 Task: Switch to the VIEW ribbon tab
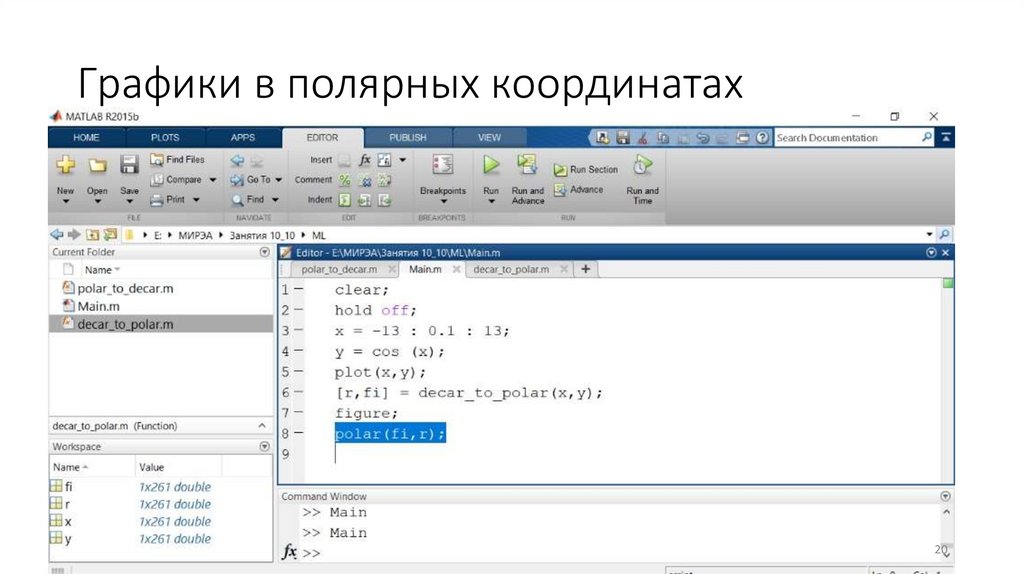click(x=489, y=138)
